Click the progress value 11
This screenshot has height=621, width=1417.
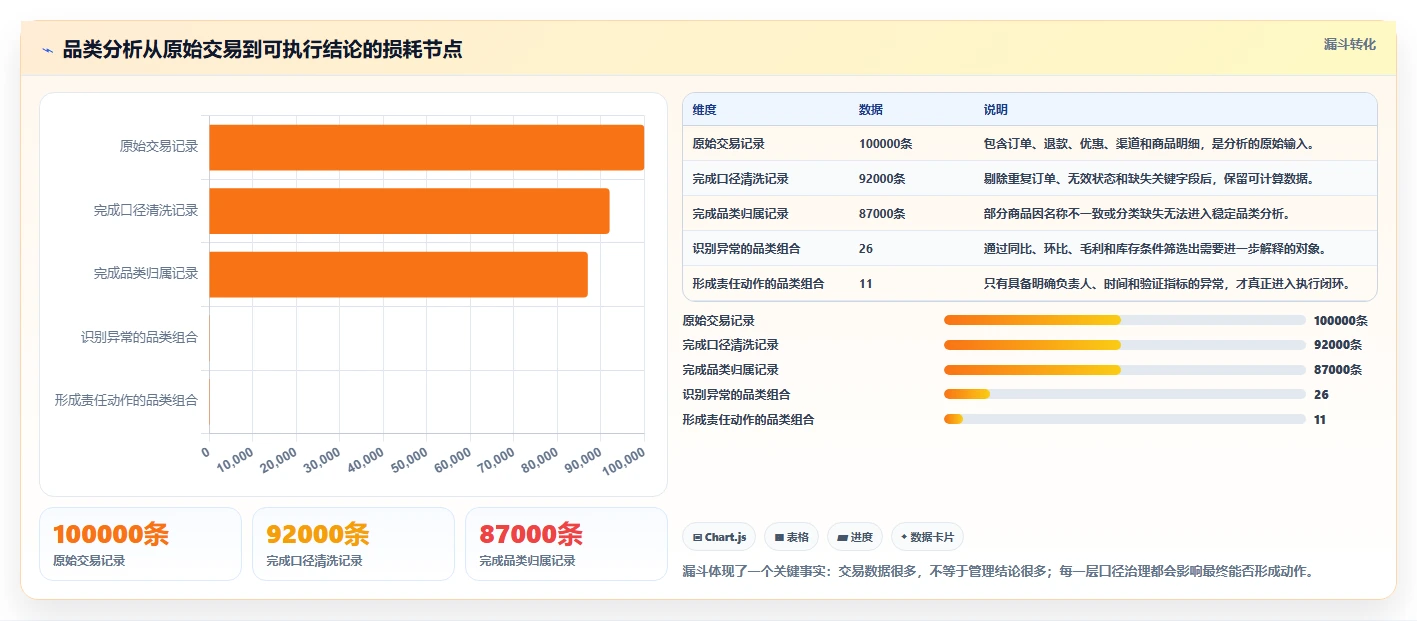[1320, 420]
